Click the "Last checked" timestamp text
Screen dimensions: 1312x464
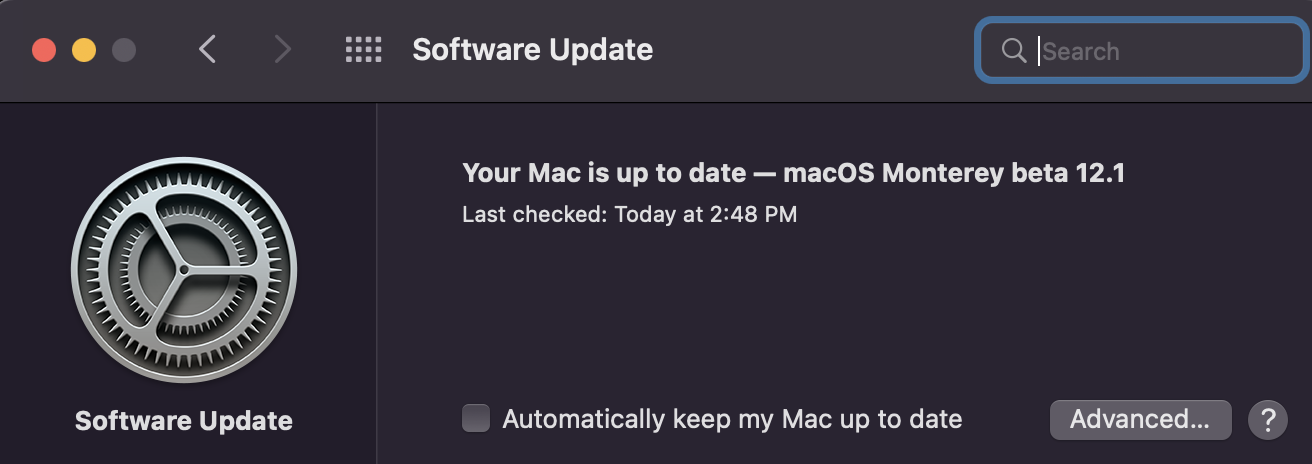(x=629, y=214)
